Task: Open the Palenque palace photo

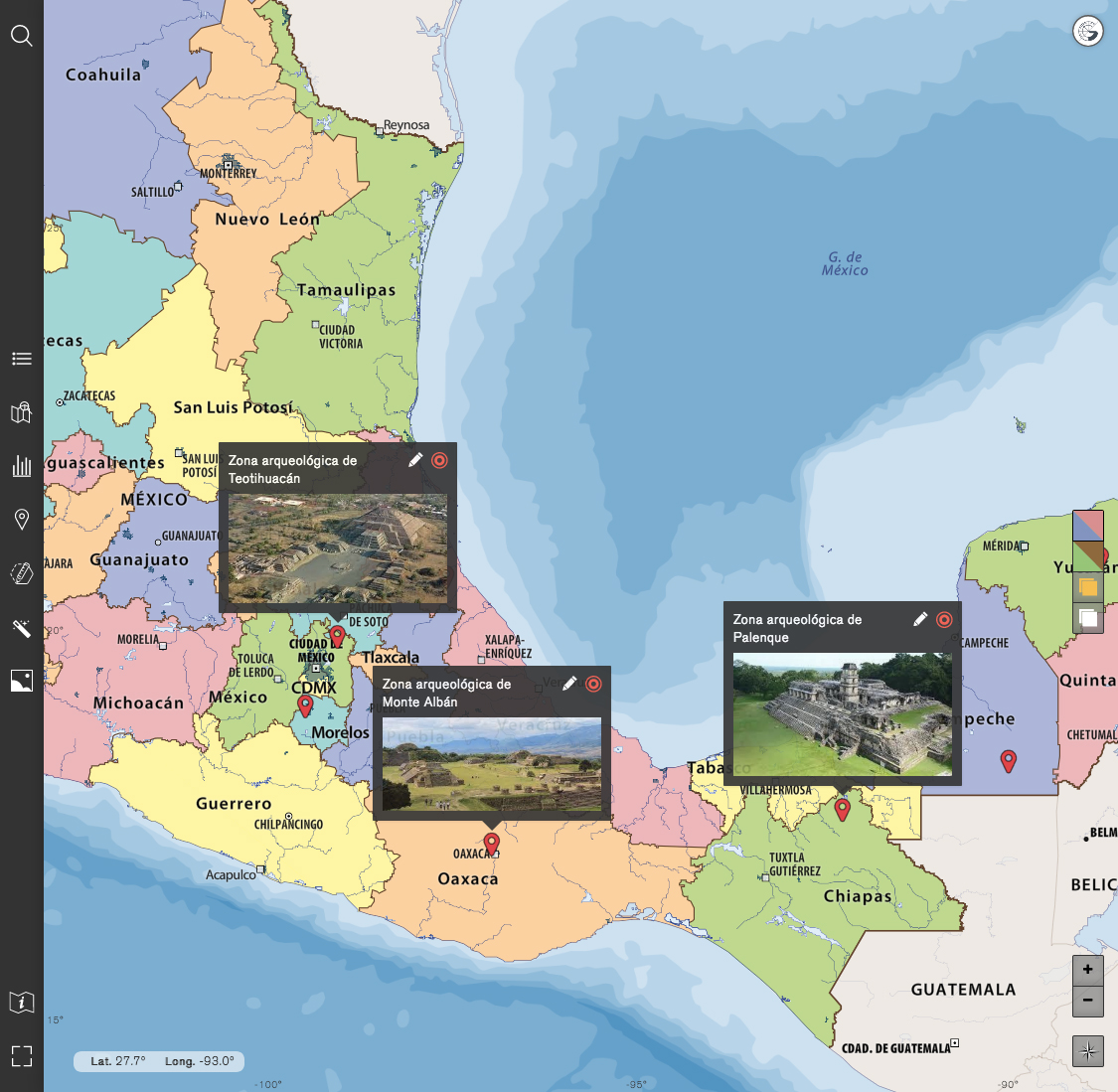Action: pyautogui.click(x=843, y=715)
